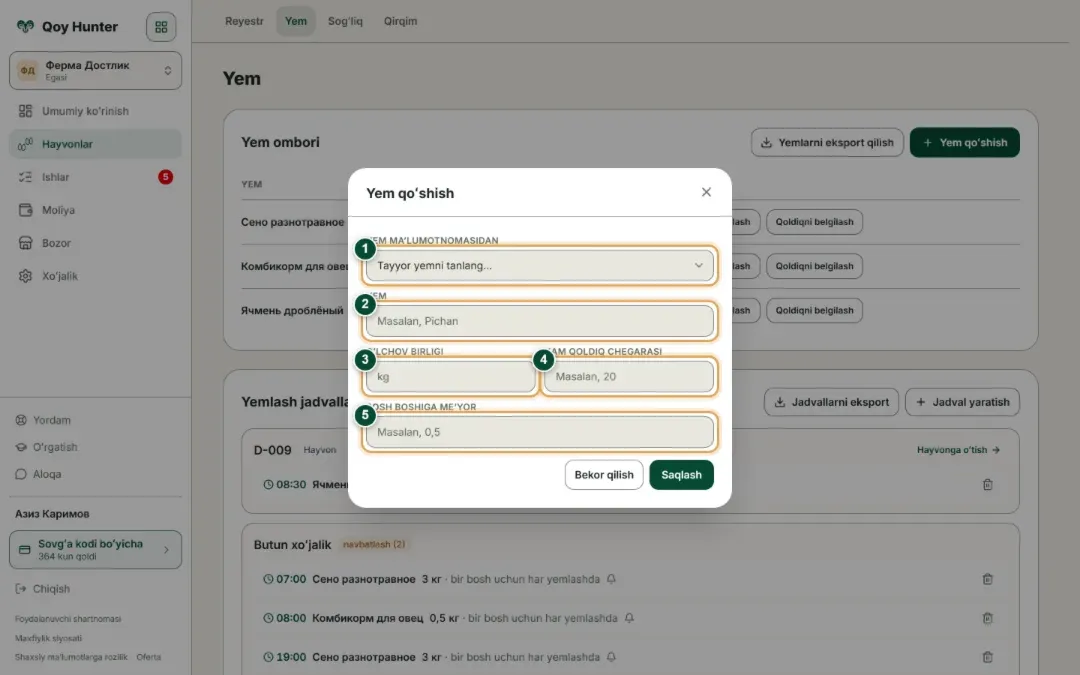Image resolution: width=1080 pixels, height=675 pixels.
Task: Click the Jadval yaratish button
Action: click(x=962, y=402)
